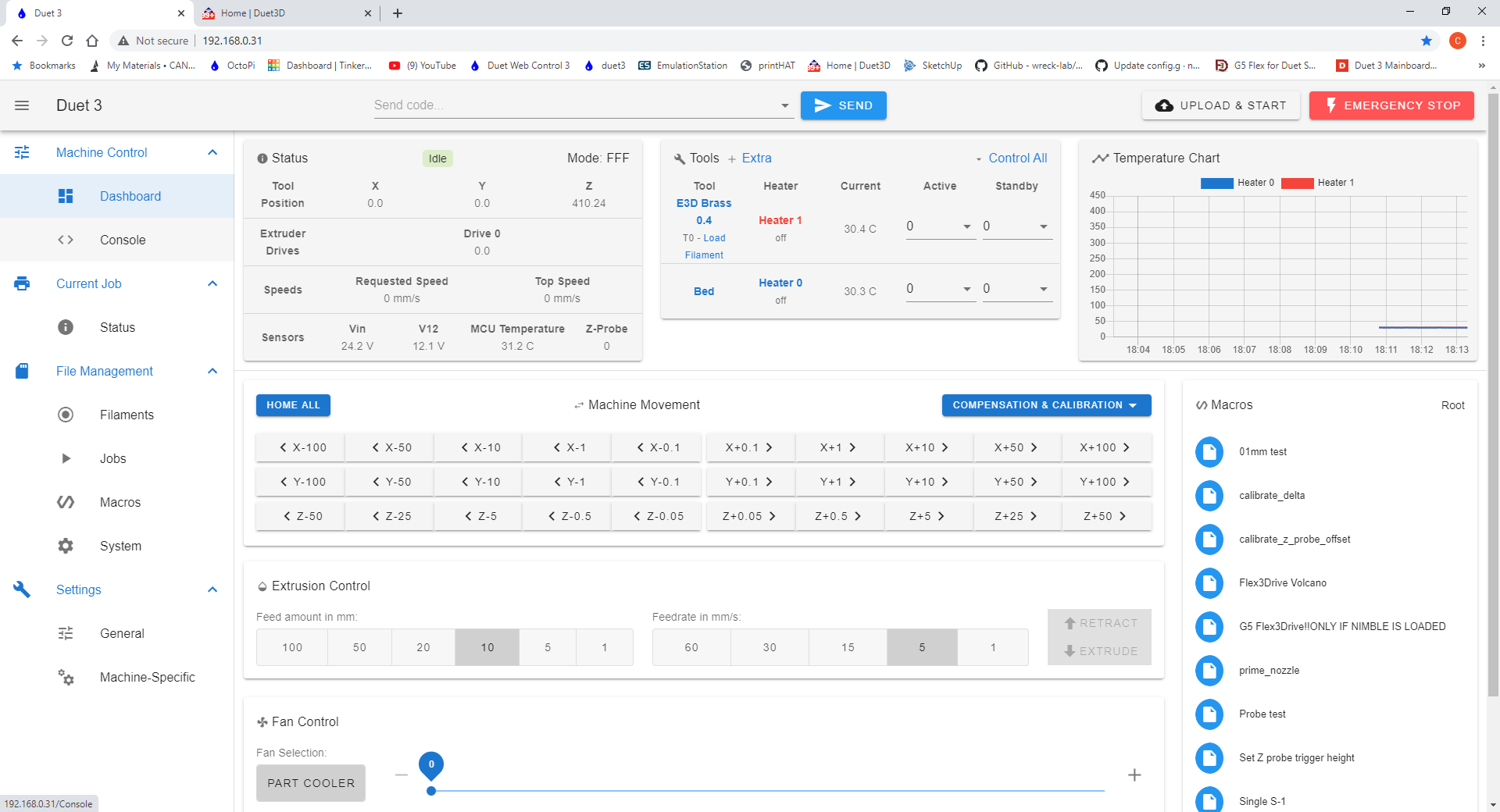Open Heater 1 active temperature dropdown
Screen dimensions: 1500x812
tap(967, 226)
